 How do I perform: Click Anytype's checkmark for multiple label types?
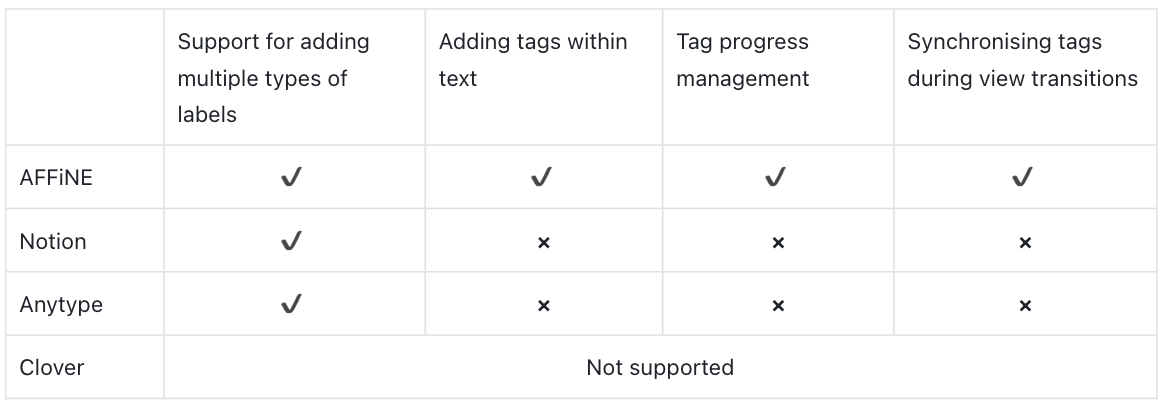291,304
